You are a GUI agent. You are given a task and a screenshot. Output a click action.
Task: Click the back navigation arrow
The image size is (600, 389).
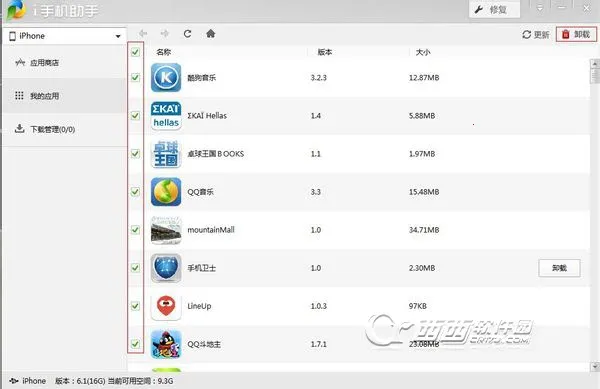[x=143, y=34]
